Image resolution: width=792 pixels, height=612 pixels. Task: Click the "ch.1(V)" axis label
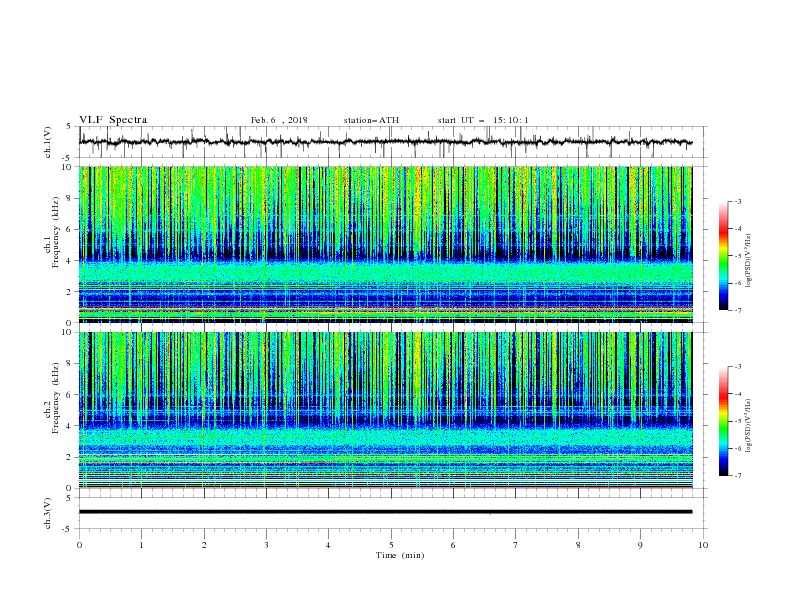tap(48, 142)
